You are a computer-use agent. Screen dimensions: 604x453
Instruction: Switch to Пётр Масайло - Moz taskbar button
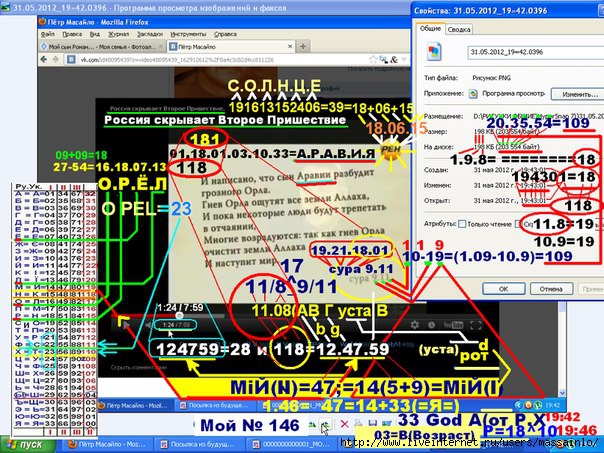click(x=108, y=445)
